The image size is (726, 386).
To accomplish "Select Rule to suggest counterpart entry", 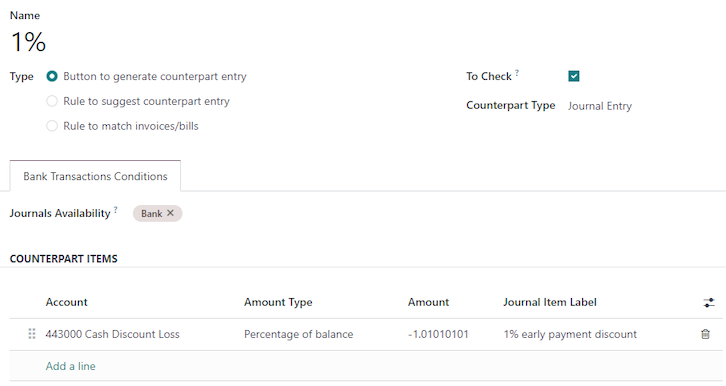I will 52,101.
